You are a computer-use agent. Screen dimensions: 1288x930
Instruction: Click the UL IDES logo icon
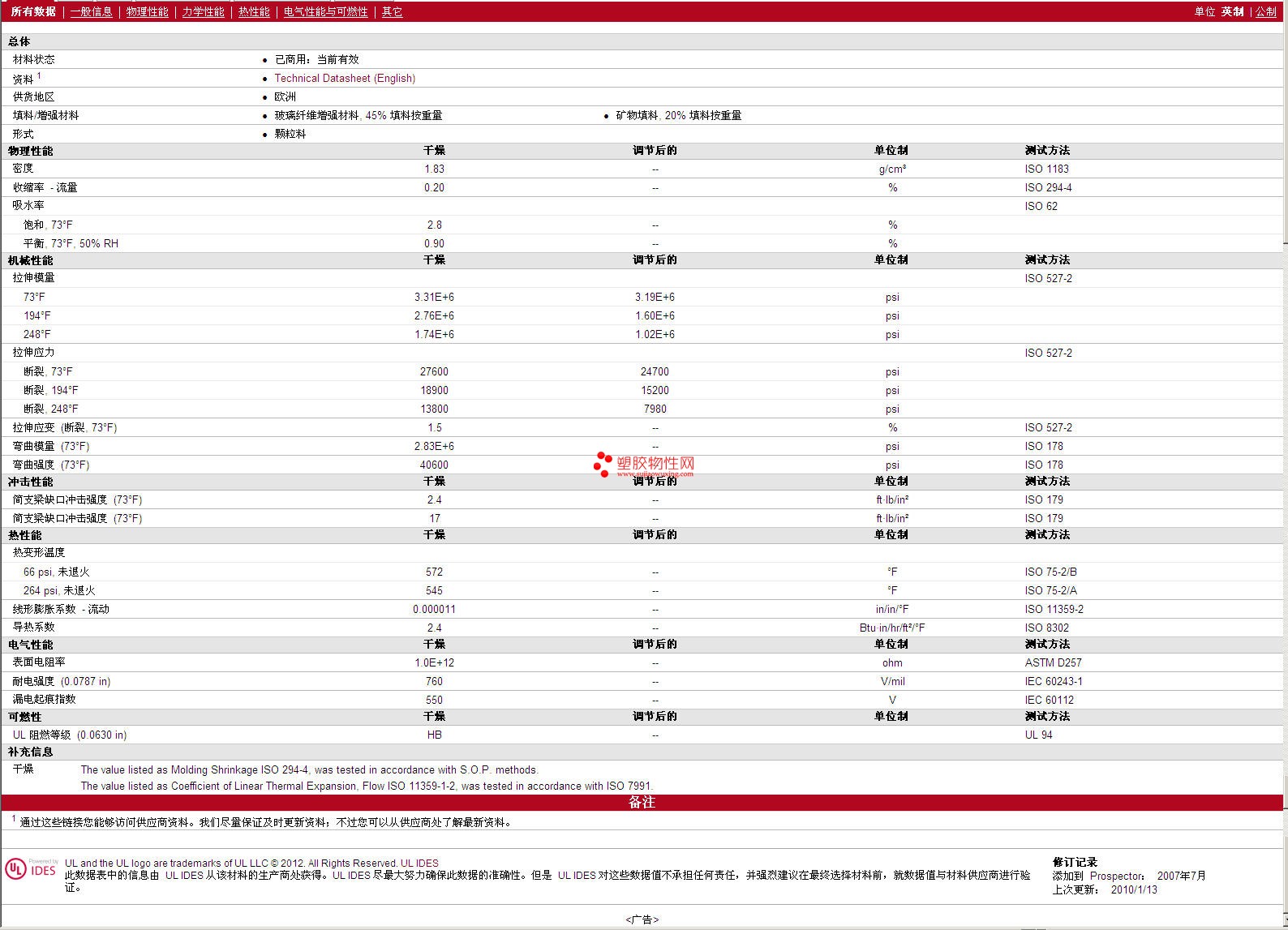[x=31, y=868]
